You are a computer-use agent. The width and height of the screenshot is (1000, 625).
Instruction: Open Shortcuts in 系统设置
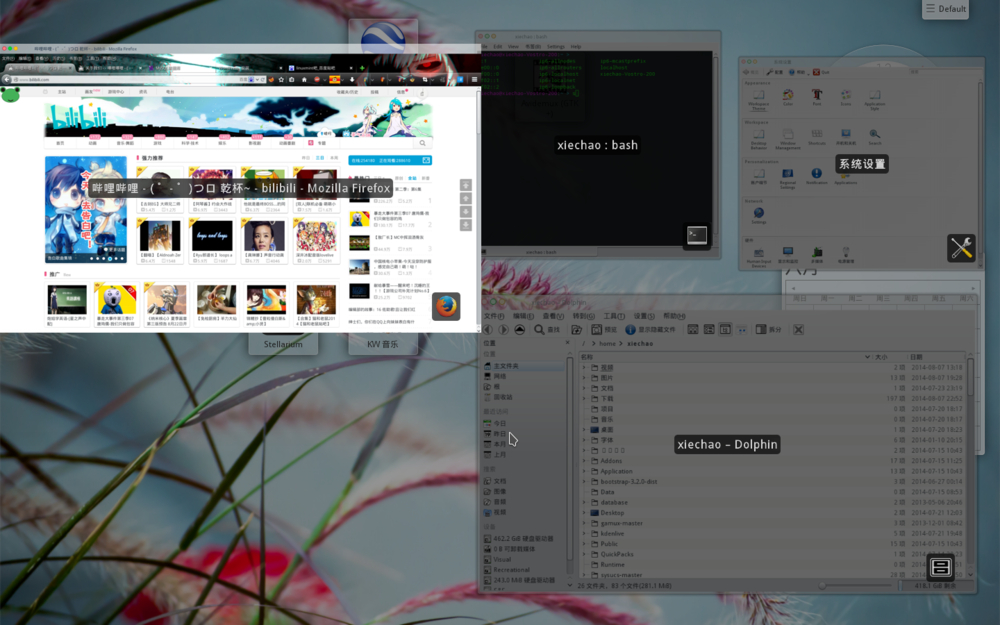pyautogui.click(x=817, y=137)
